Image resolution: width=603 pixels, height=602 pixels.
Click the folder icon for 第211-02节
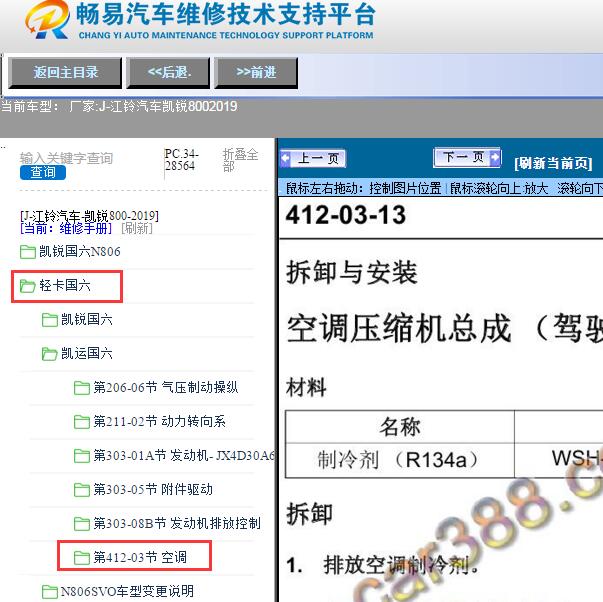point(82,422)
